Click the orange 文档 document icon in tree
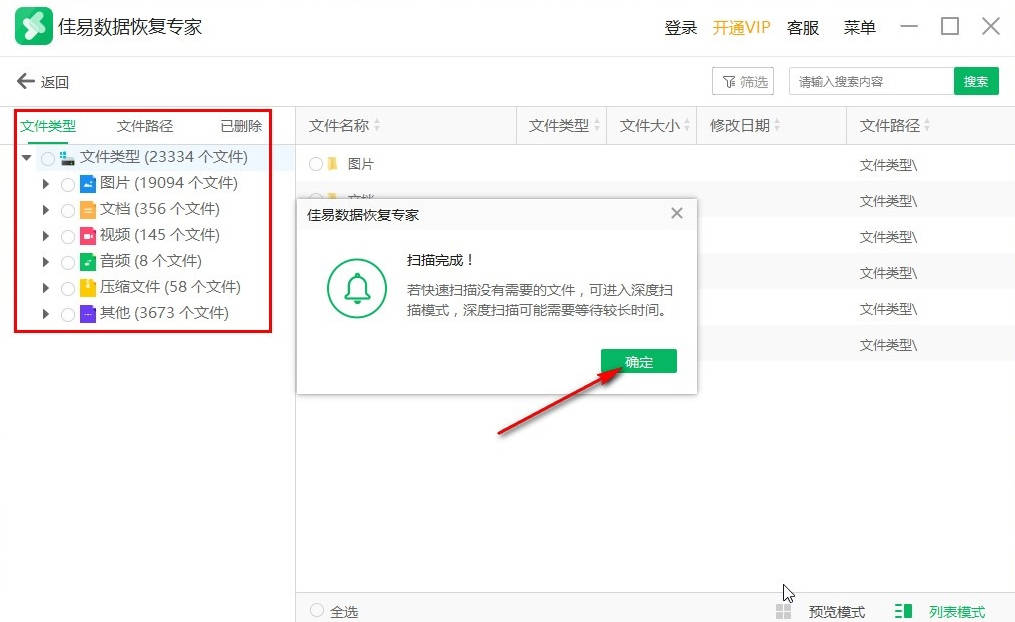 tap(87, 210)
